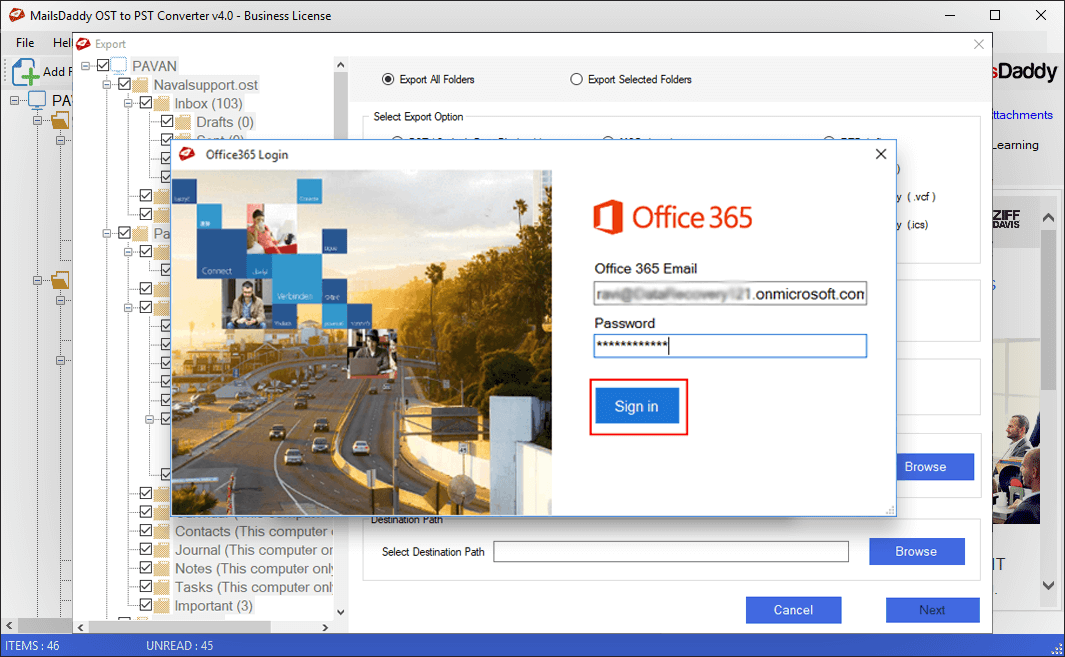Click Browse beside Select Destination Path

pos(916,551)
